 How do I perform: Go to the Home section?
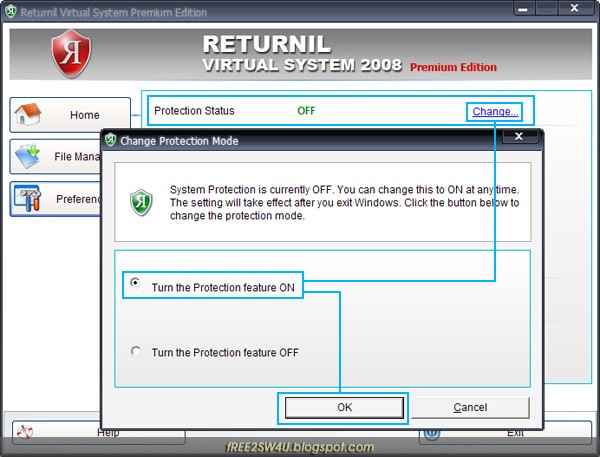70,114
